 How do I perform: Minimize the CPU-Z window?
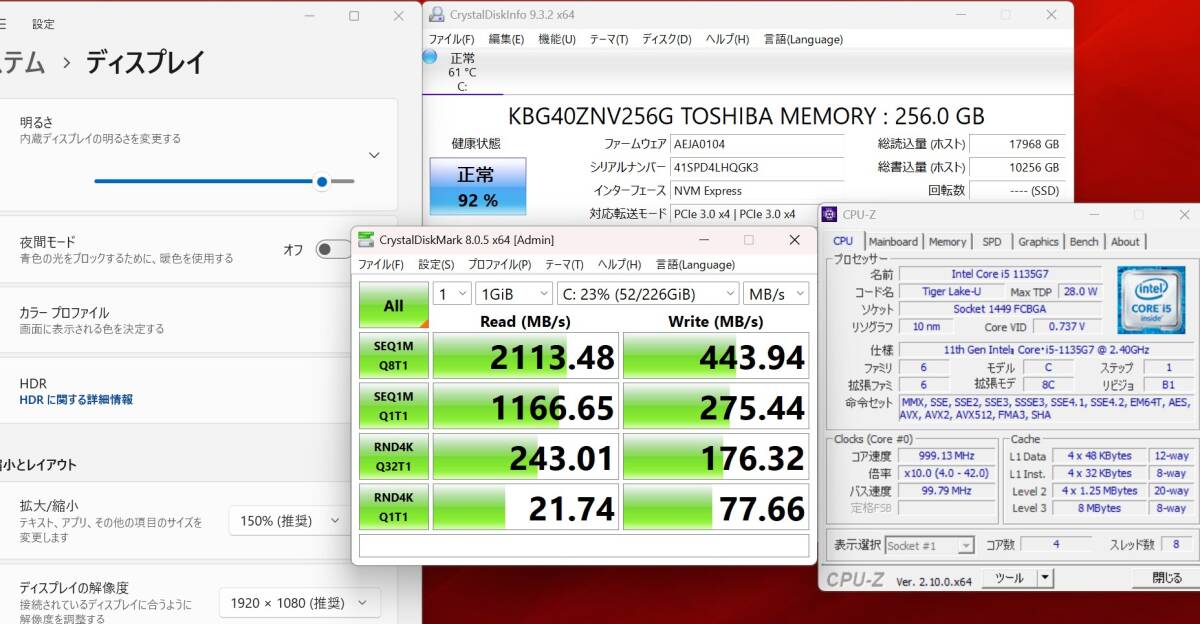pos(1096,214)
